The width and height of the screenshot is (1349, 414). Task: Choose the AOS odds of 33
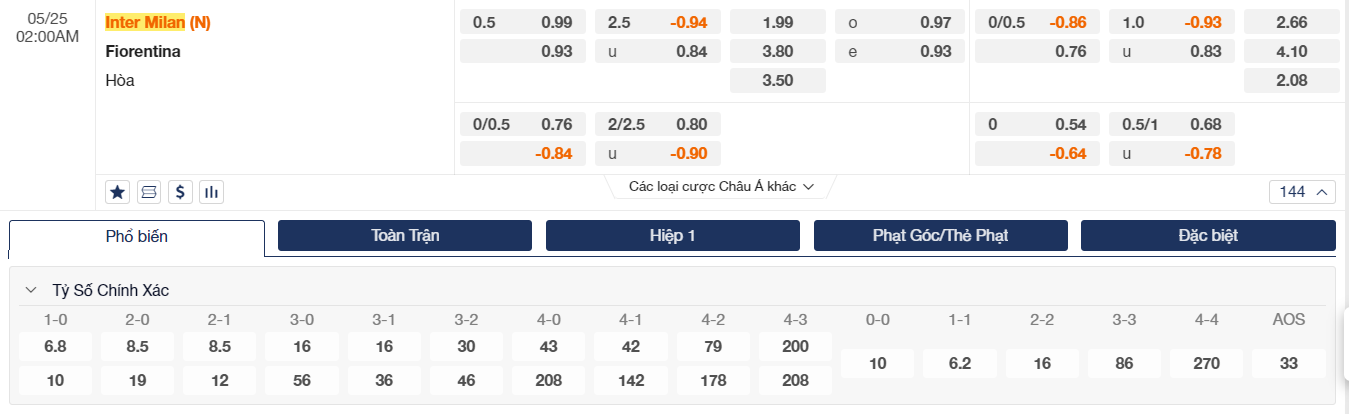[x=1288, y=363]
